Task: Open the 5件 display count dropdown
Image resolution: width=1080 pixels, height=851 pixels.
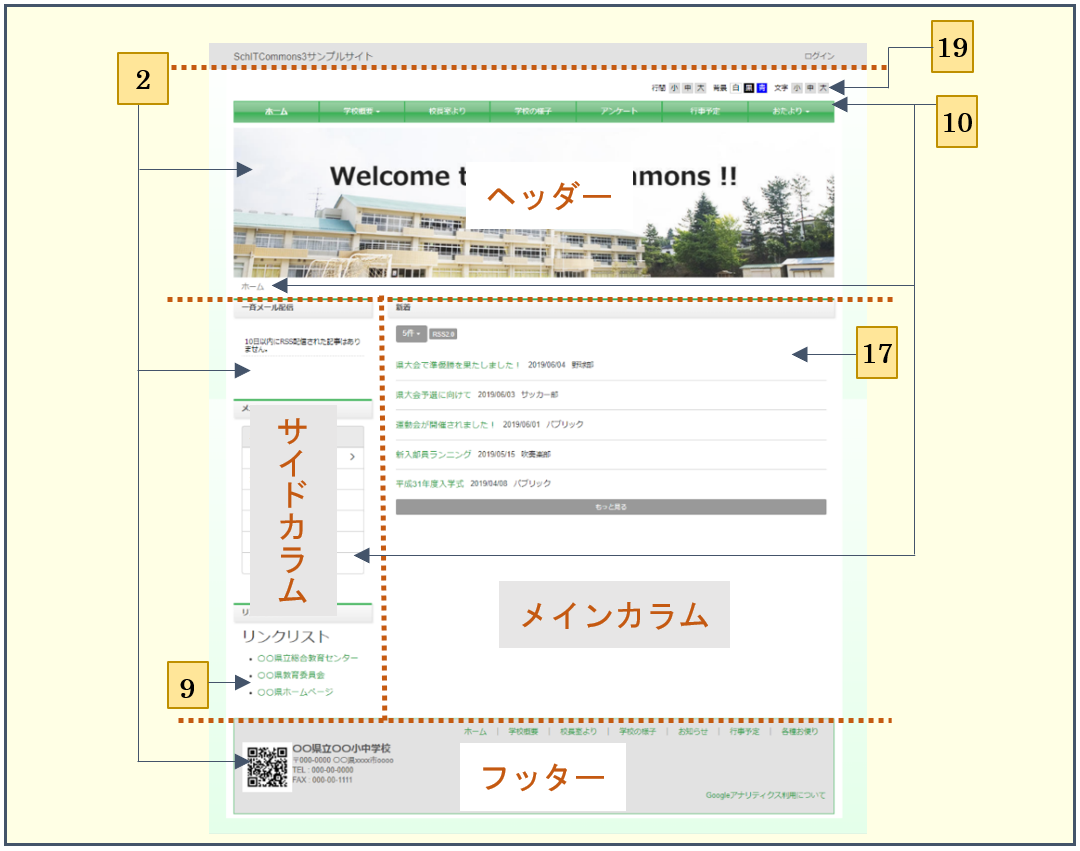Action: click(x=411, y=333)
